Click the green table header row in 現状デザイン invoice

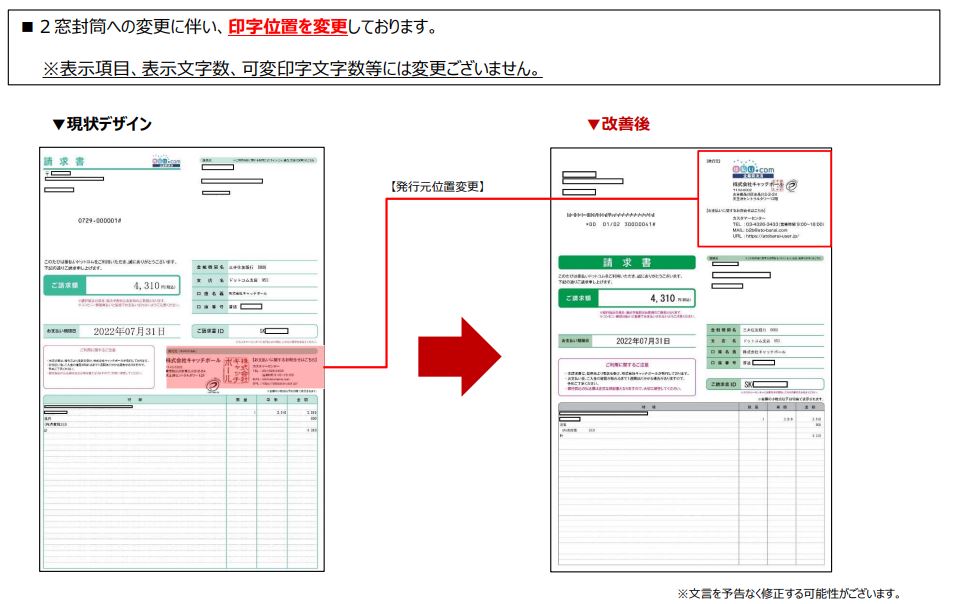tap(180, 400)
